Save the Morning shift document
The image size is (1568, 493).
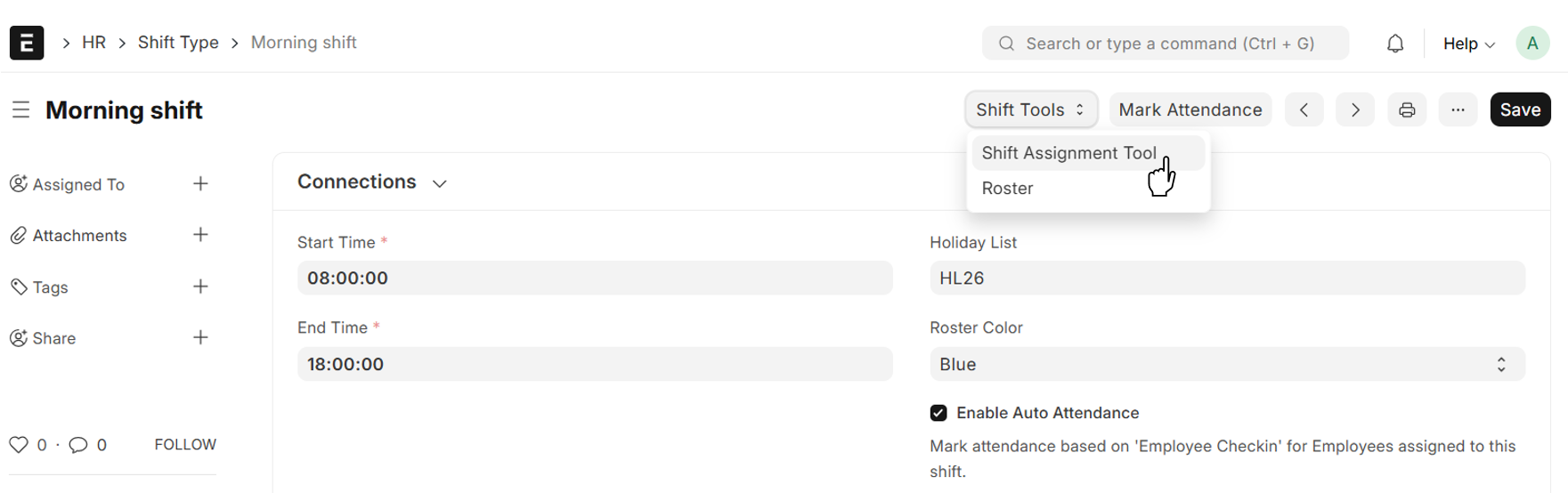pyautogui.click(x=1519, y=110)
